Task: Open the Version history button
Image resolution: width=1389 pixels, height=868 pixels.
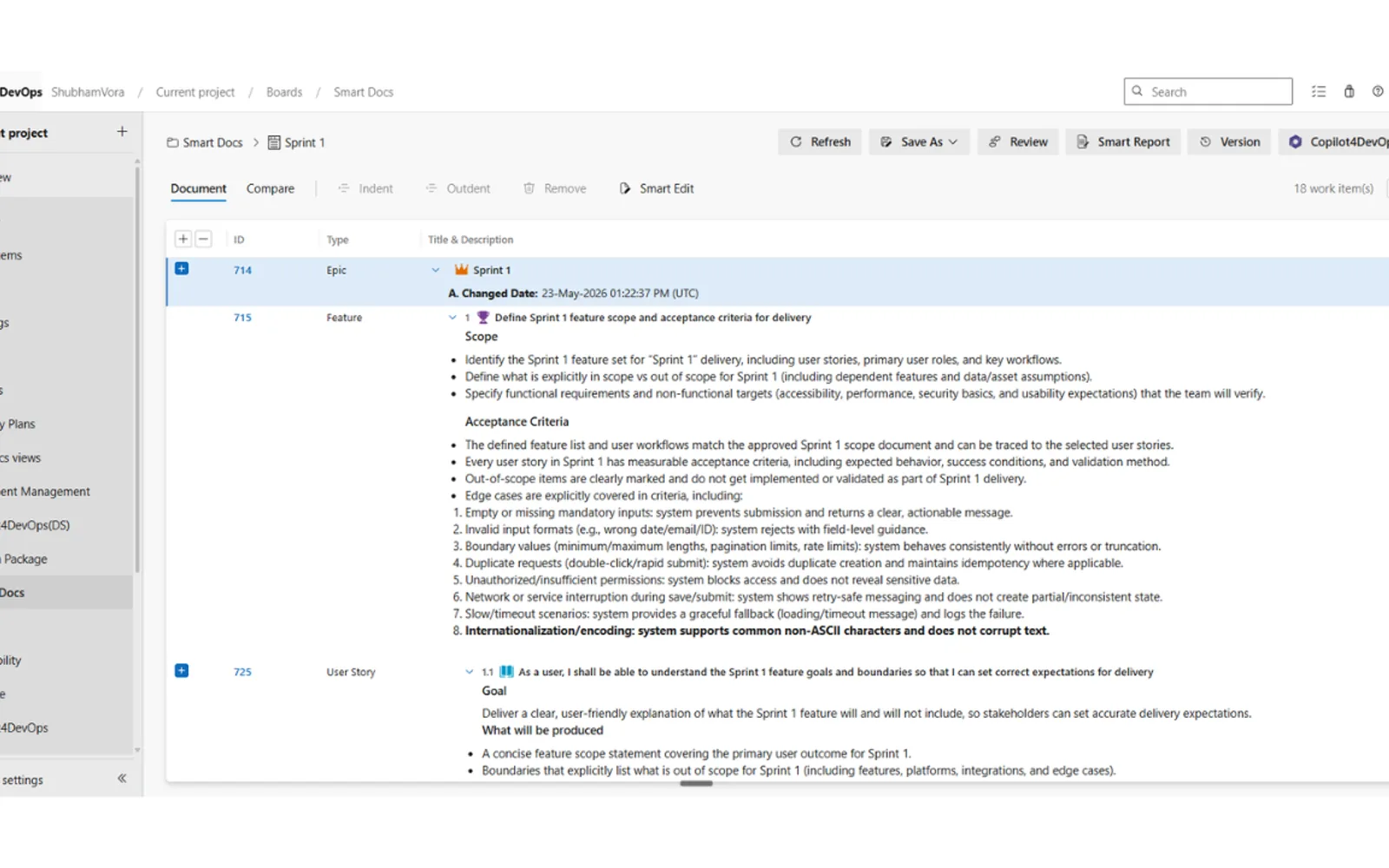Action: [1230, 141]
